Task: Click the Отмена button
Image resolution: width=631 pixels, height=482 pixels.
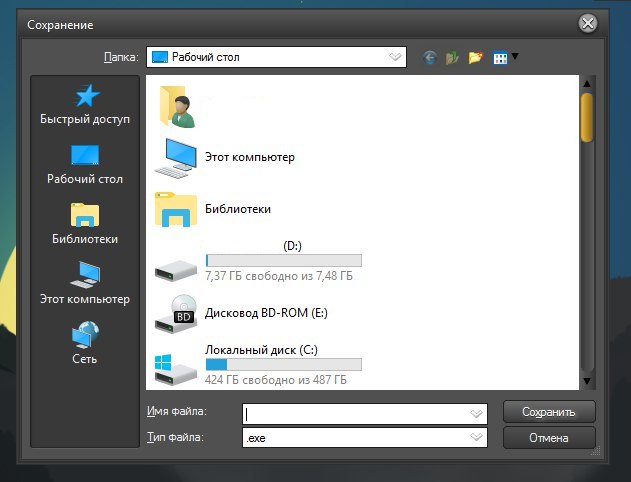Action: (x=549, y=438)
